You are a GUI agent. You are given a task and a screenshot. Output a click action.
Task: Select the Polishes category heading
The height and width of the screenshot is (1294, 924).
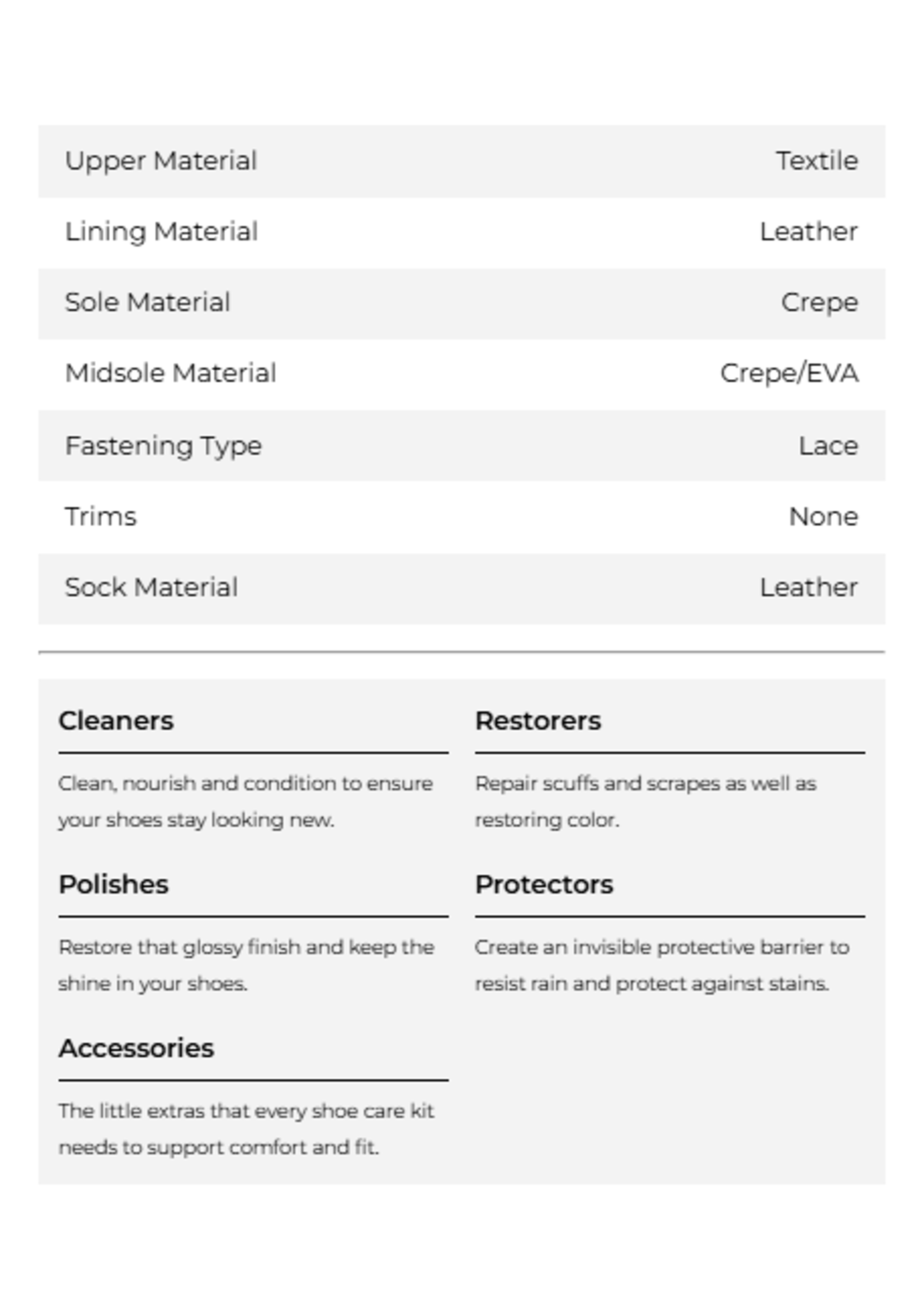click(114, 884)
